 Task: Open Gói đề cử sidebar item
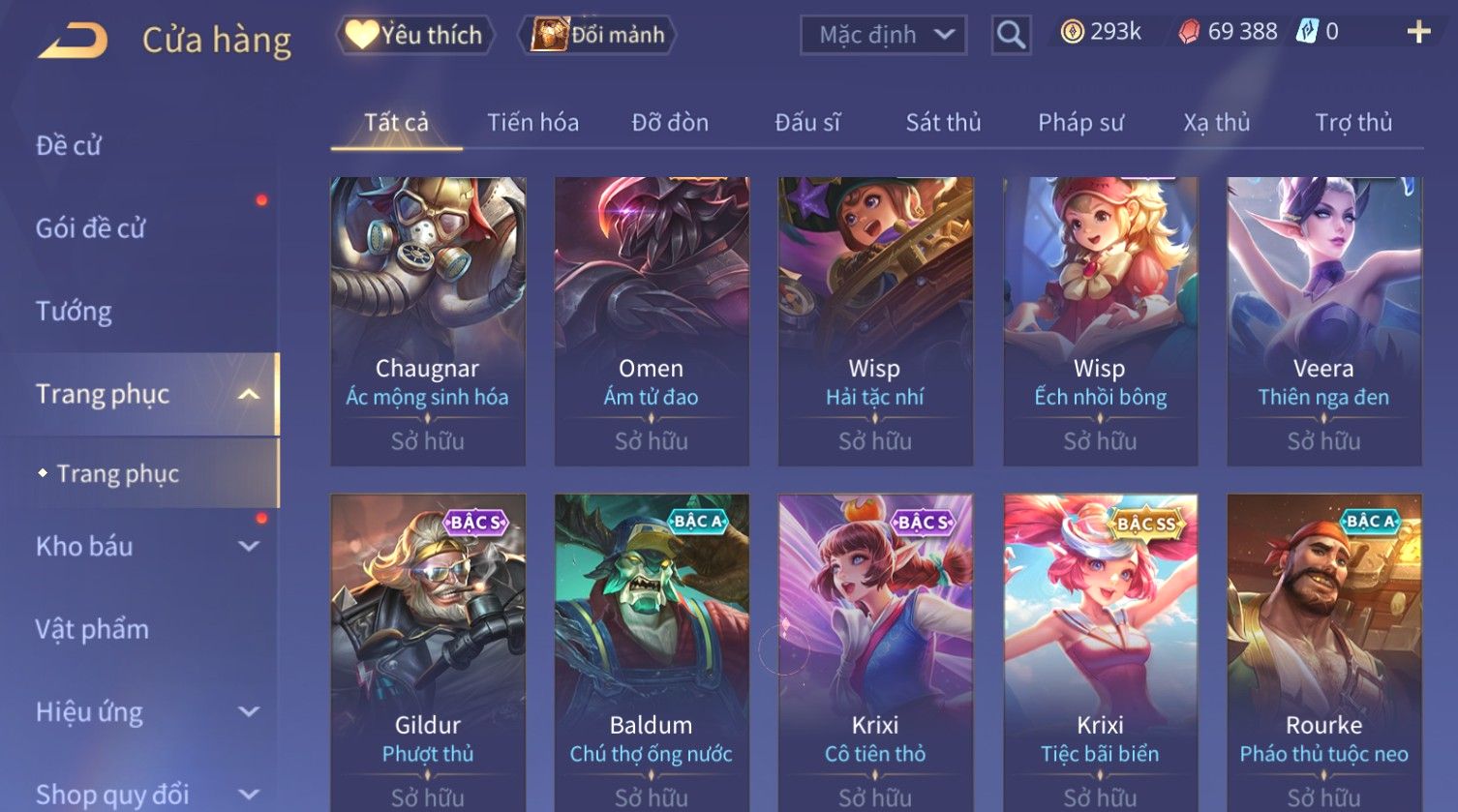(90, 228)
